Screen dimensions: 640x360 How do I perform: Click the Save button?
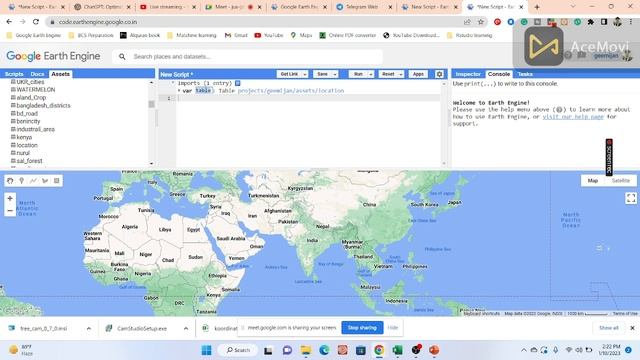click(x=322, y=74)
